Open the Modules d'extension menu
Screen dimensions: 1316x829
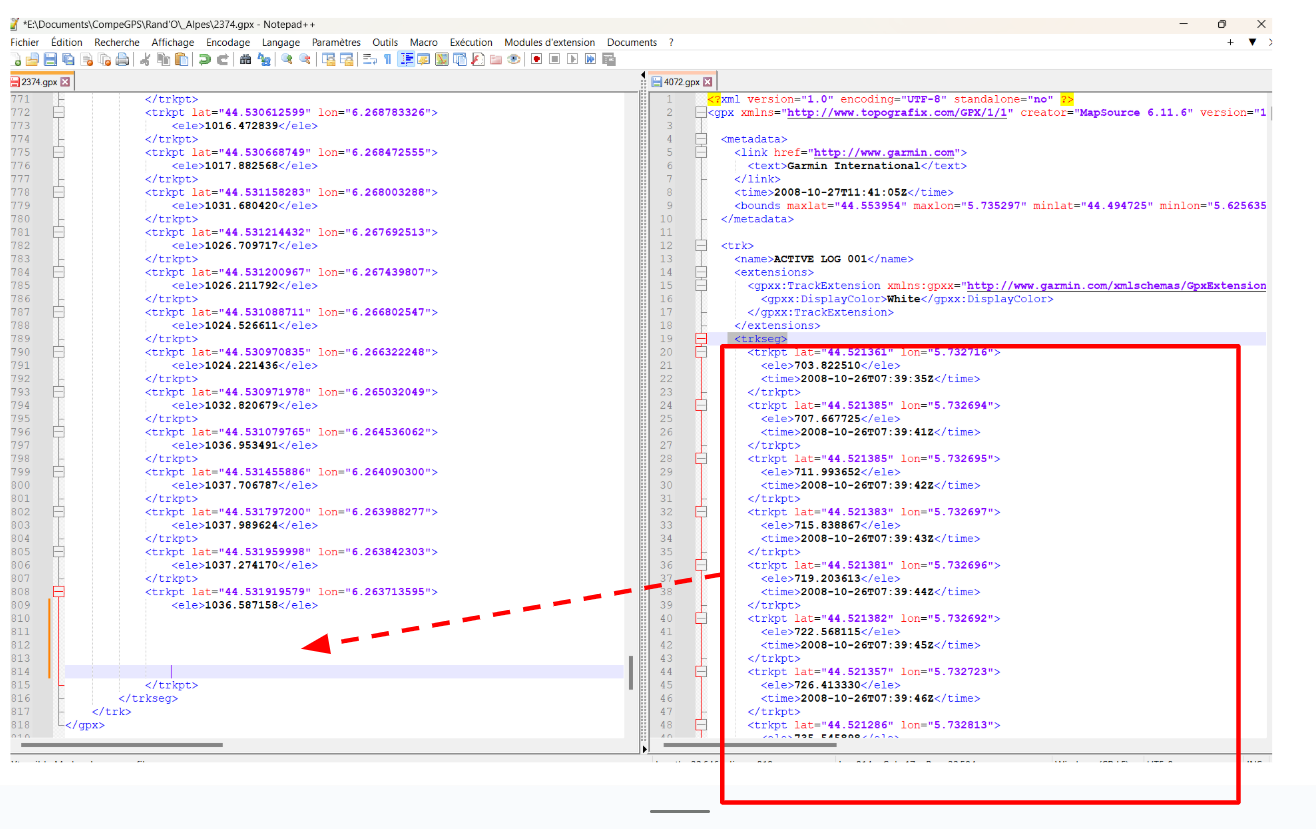coord(549,42)
